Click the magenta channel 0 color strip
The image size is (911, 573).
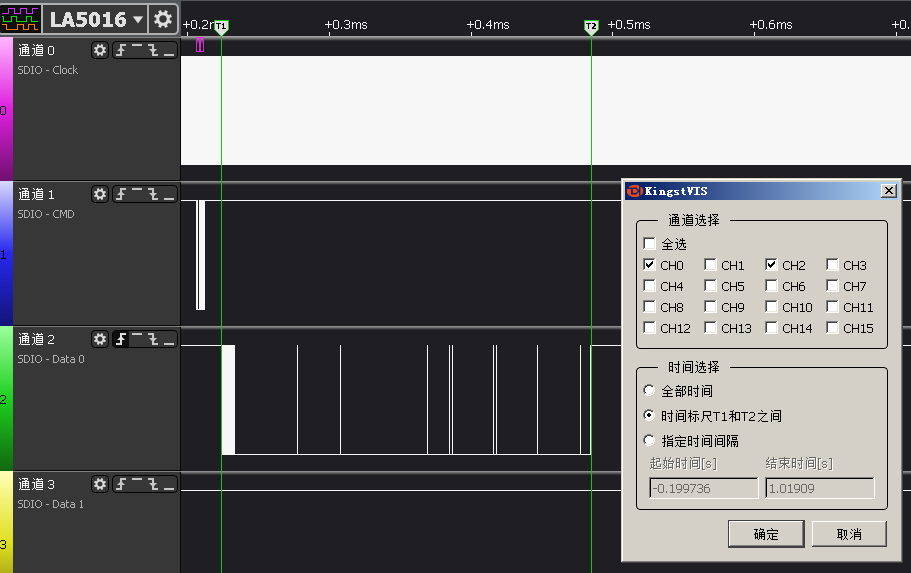click(6, 109)
